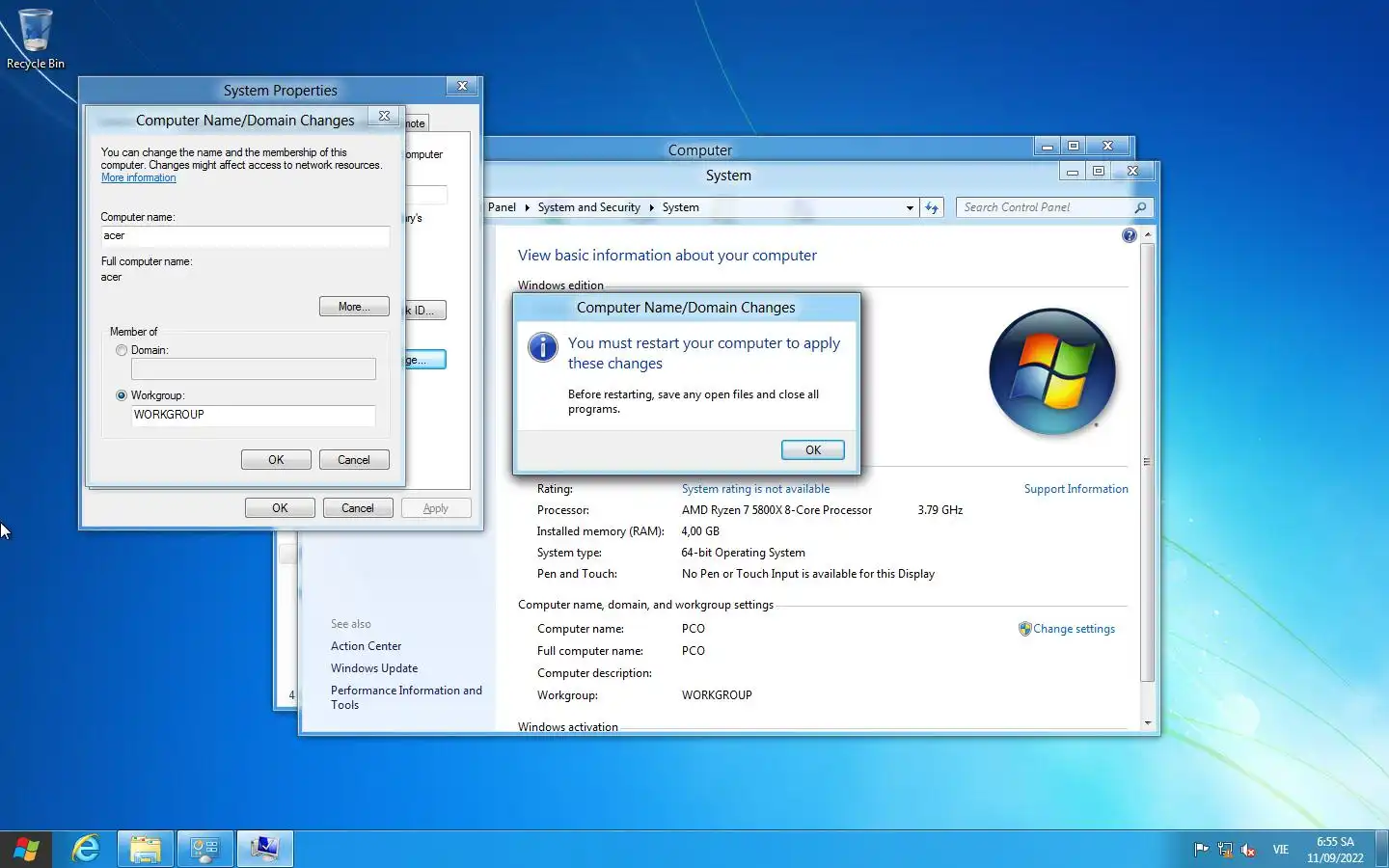
Task: Click the network tray icon
Action: [x=1225, y=850]
